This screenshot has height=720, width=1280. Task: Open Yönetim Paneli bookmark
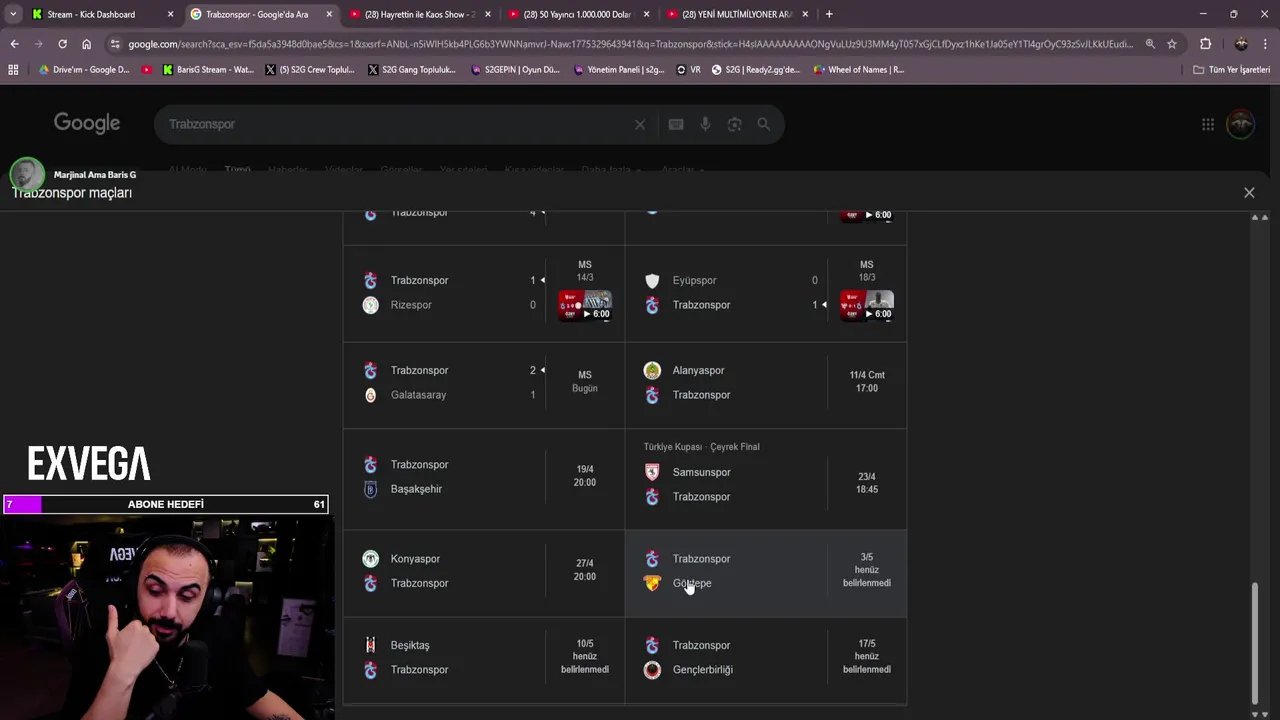point(618,70)
